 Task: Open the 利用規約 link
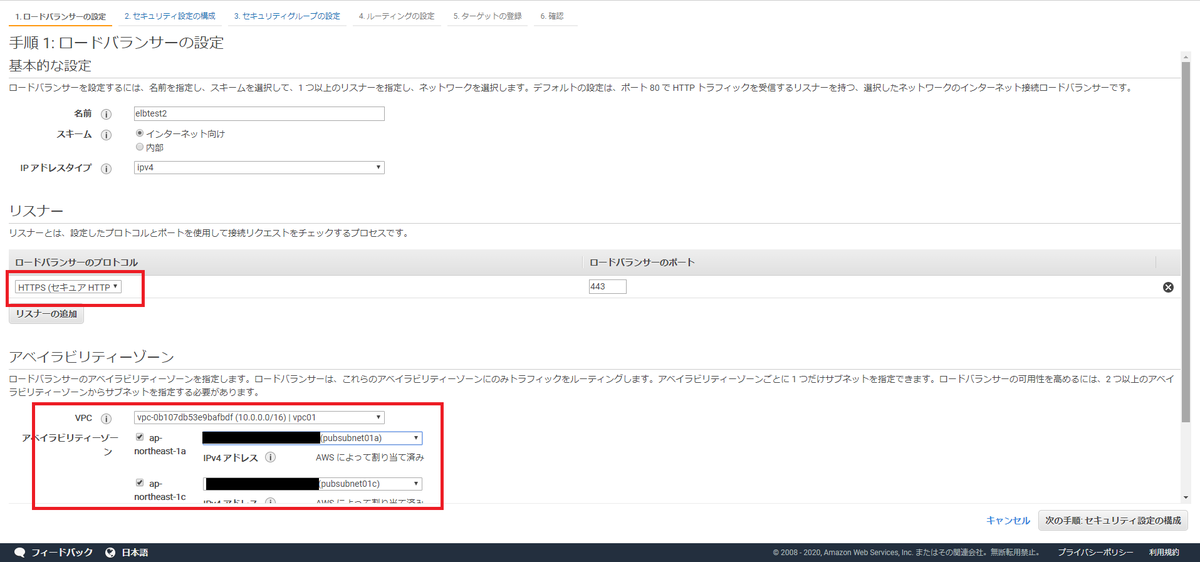[1164, 552]
